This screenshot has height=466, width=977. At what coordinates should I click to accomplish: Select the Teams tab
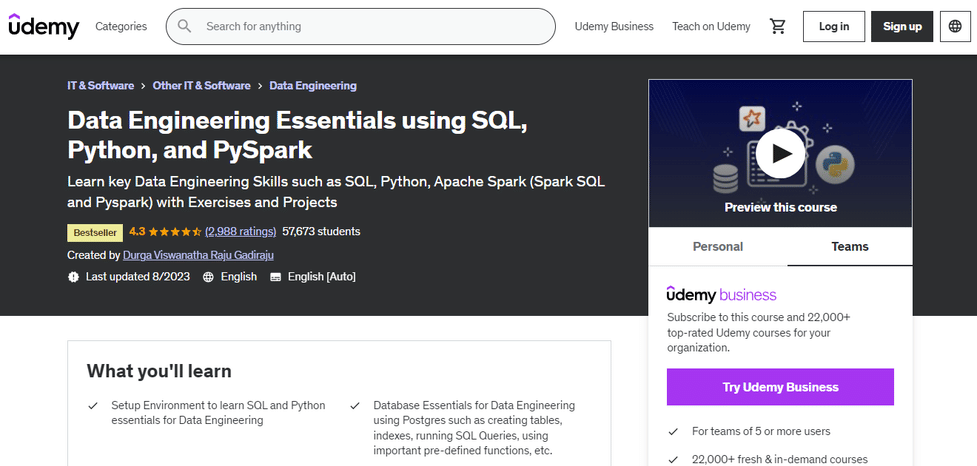850,246
